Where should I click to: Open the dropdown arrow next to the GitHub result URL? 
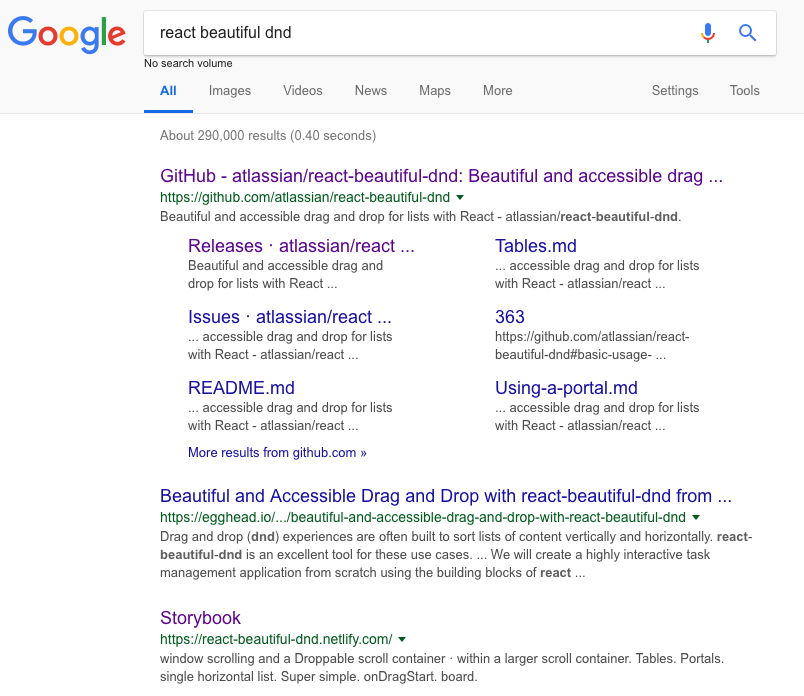[x=458, y=197]
